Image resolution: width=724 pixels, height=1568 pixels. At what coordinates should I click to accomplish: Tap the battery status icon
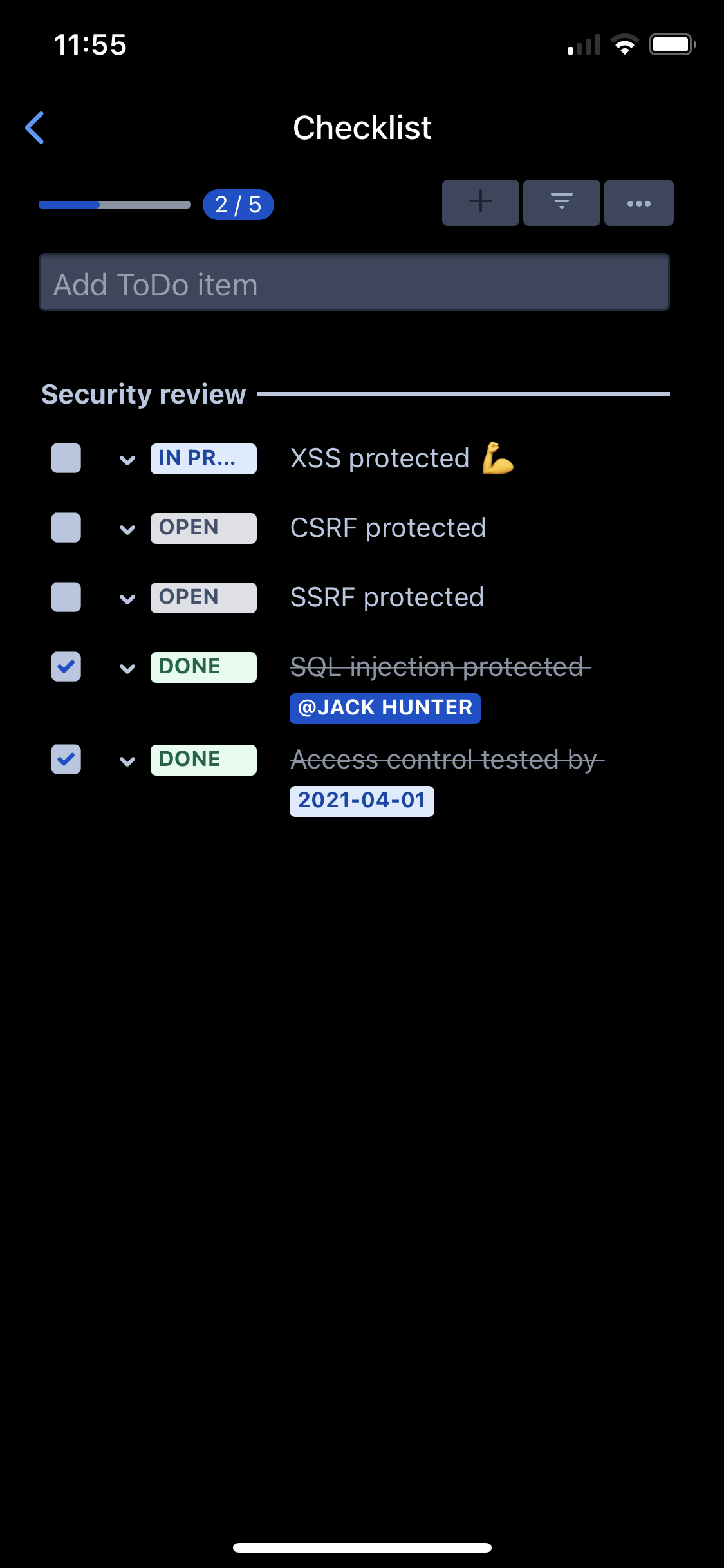[x=672, y=44]
